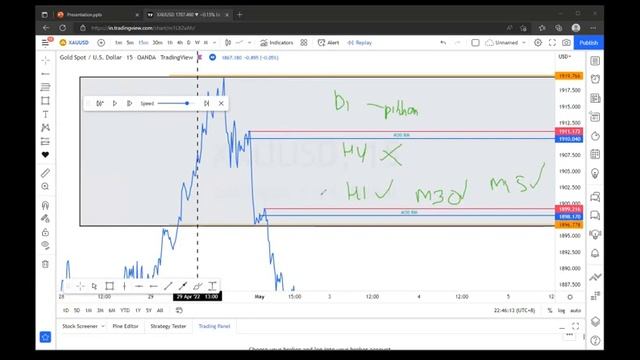Open the Stock Screener tab dropdown
Screen dimensions: 640x360
[103, 326]
